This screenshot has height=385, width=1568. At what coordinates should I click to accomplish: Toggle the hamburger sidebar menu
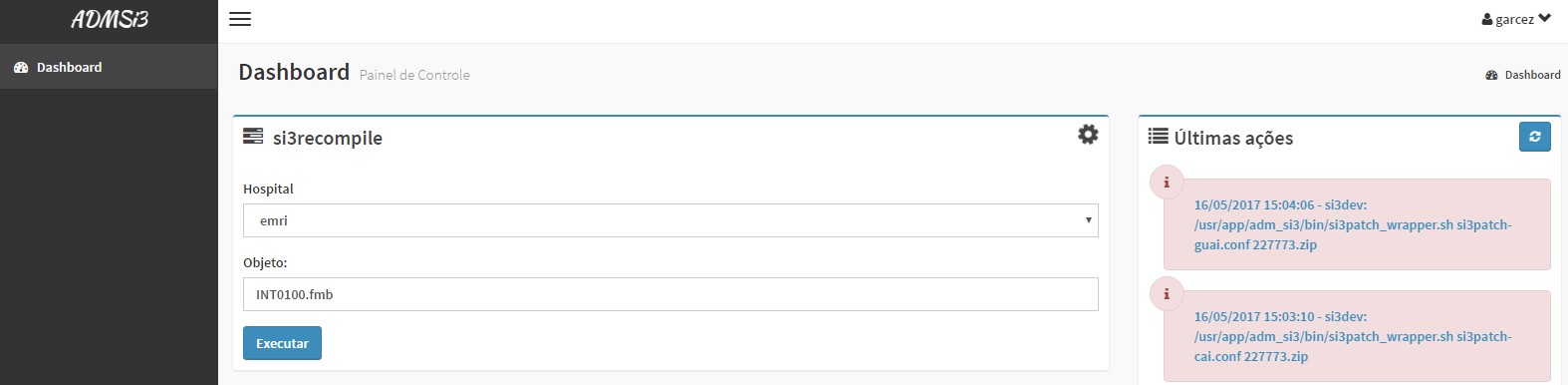coord(240,19)
